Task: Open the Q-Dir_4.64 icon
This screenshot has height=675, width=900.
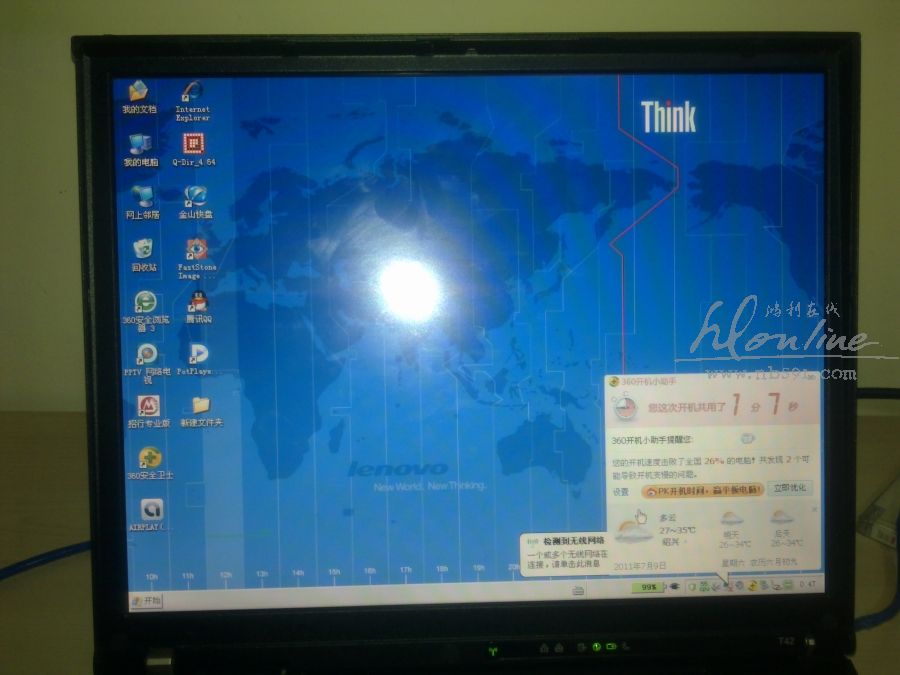Action: (194, 149)
